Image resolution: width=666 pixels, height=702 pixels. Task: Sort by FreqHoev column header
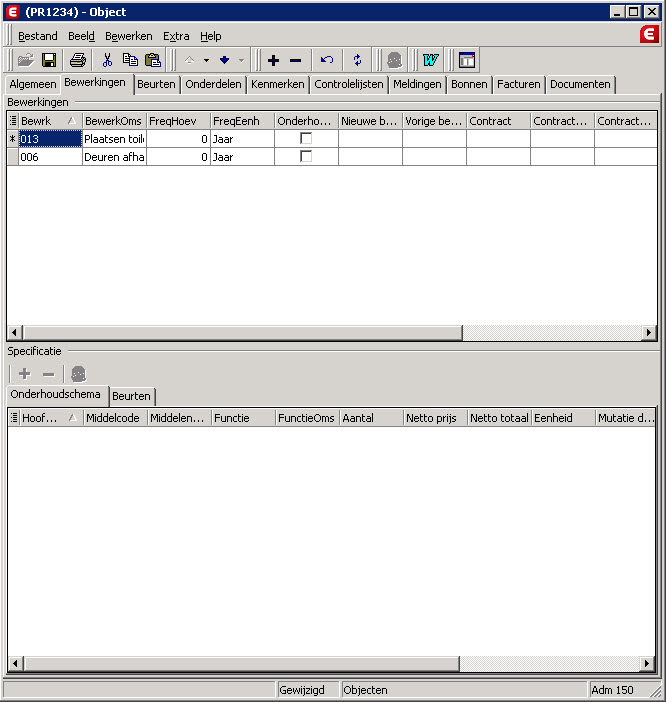coord(178,121)
